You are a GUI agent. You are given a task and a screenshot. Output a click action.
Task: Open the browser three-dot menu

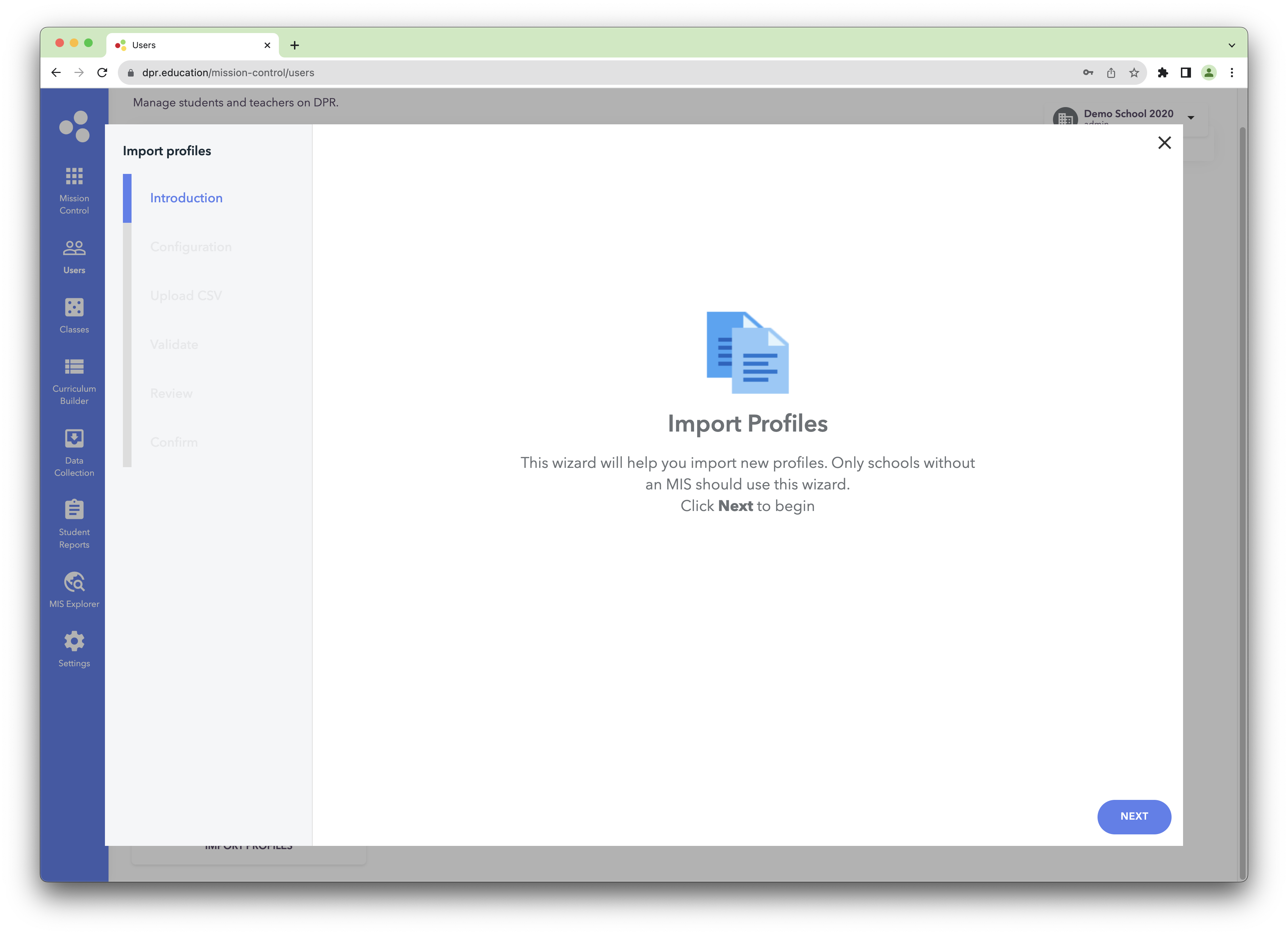pyautogui.click(x=1232, y=73)
